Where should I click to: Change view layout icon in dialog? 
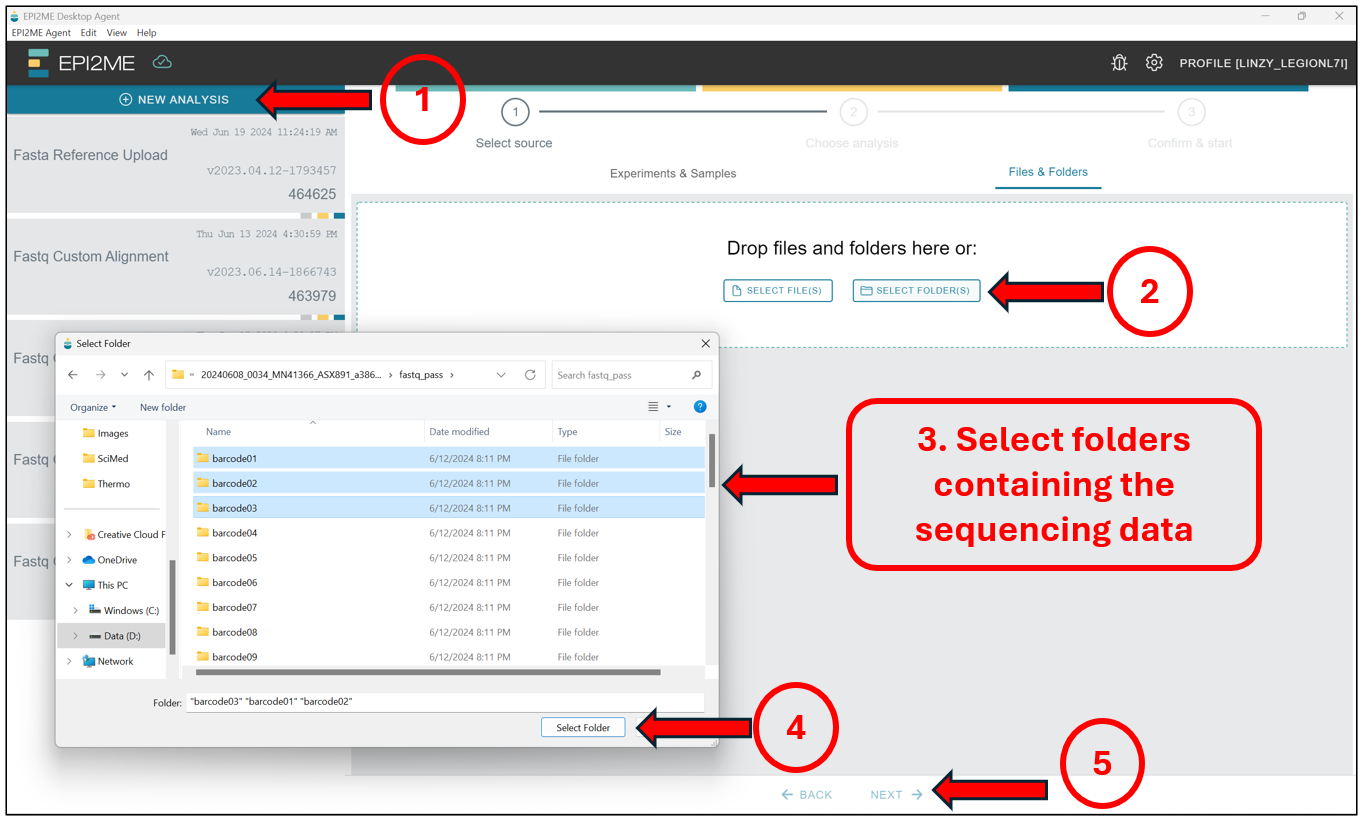[x=654, y=407]
